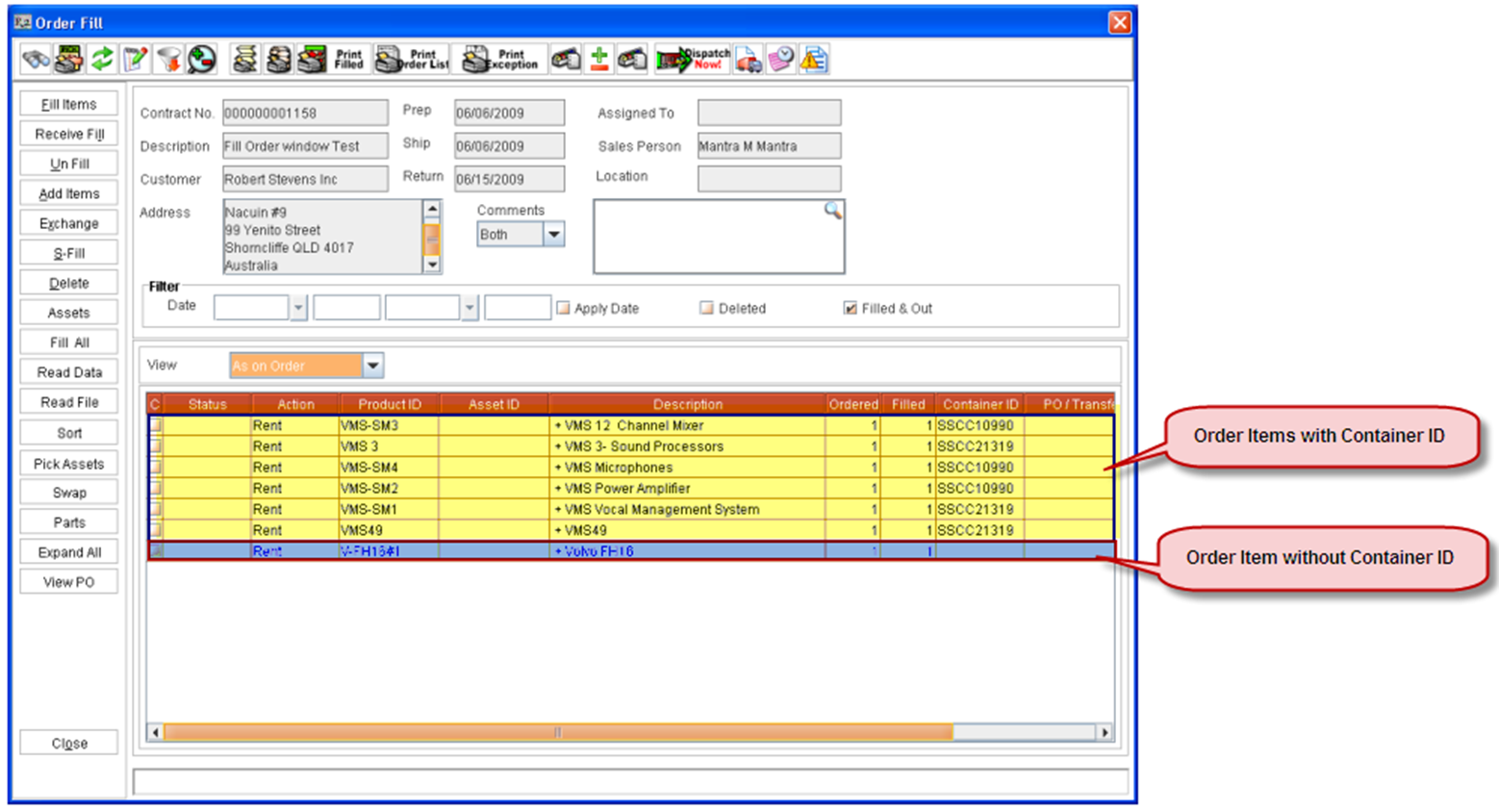This screenshot has width=1499, height=812.
Task: Click the Address box scroll down arrow
Action: point(432,265)
